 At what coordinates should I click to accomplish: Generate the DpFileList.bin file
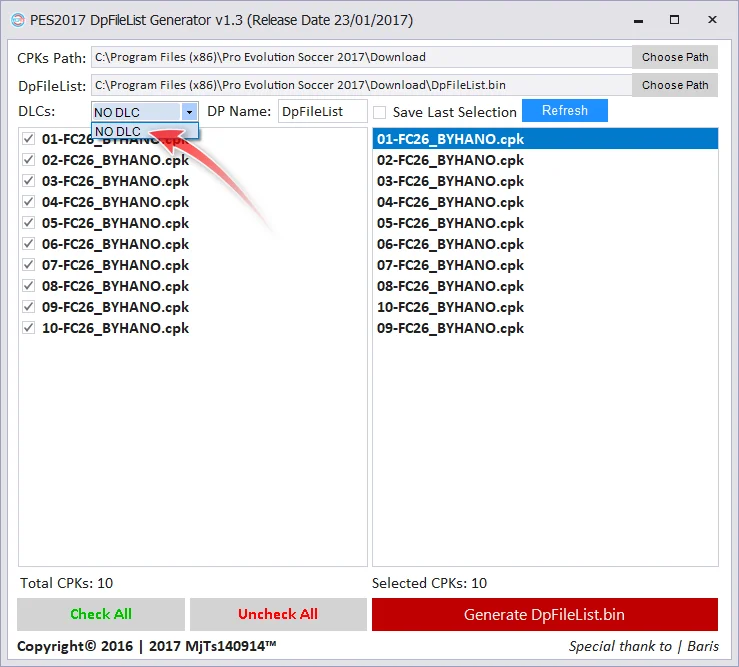[544, 614]
